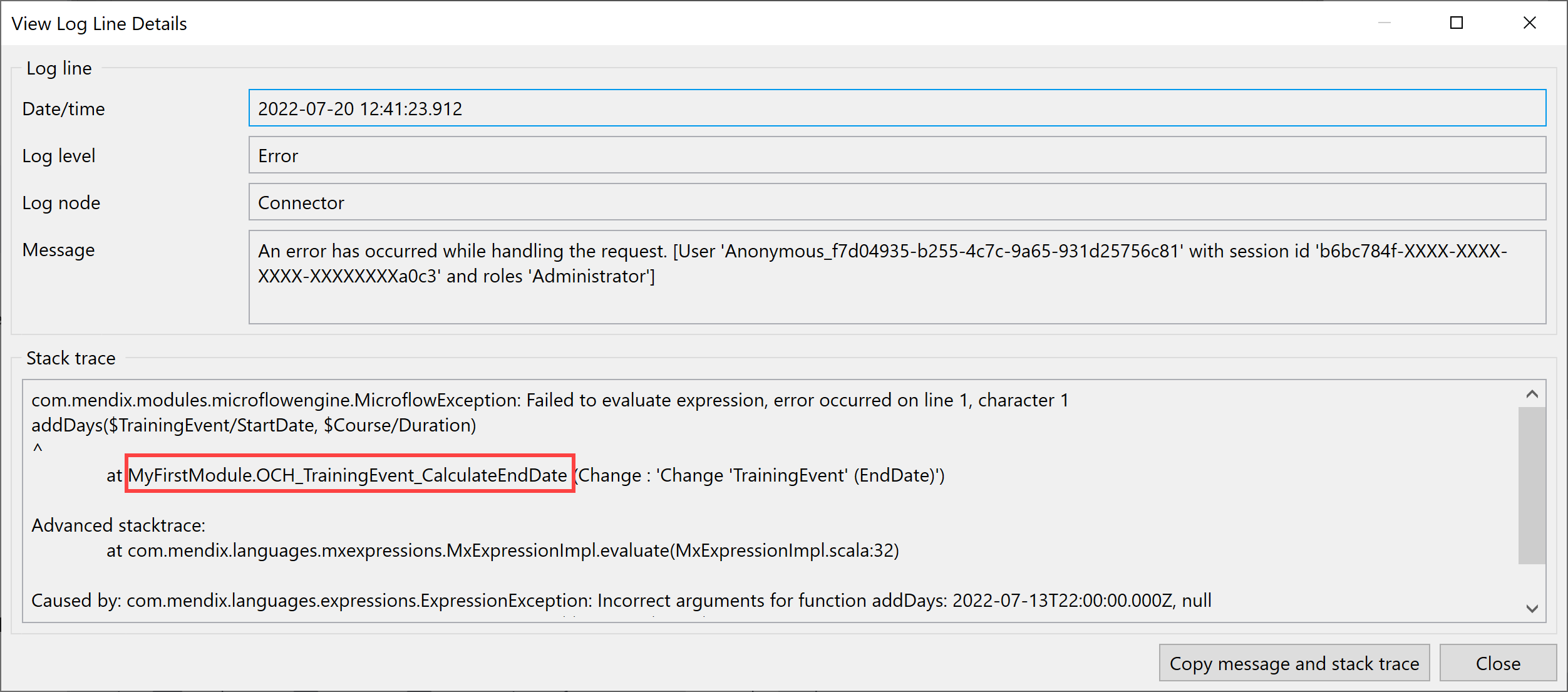
Task: Close dialog with title bar X
Action: point(1529,23)
